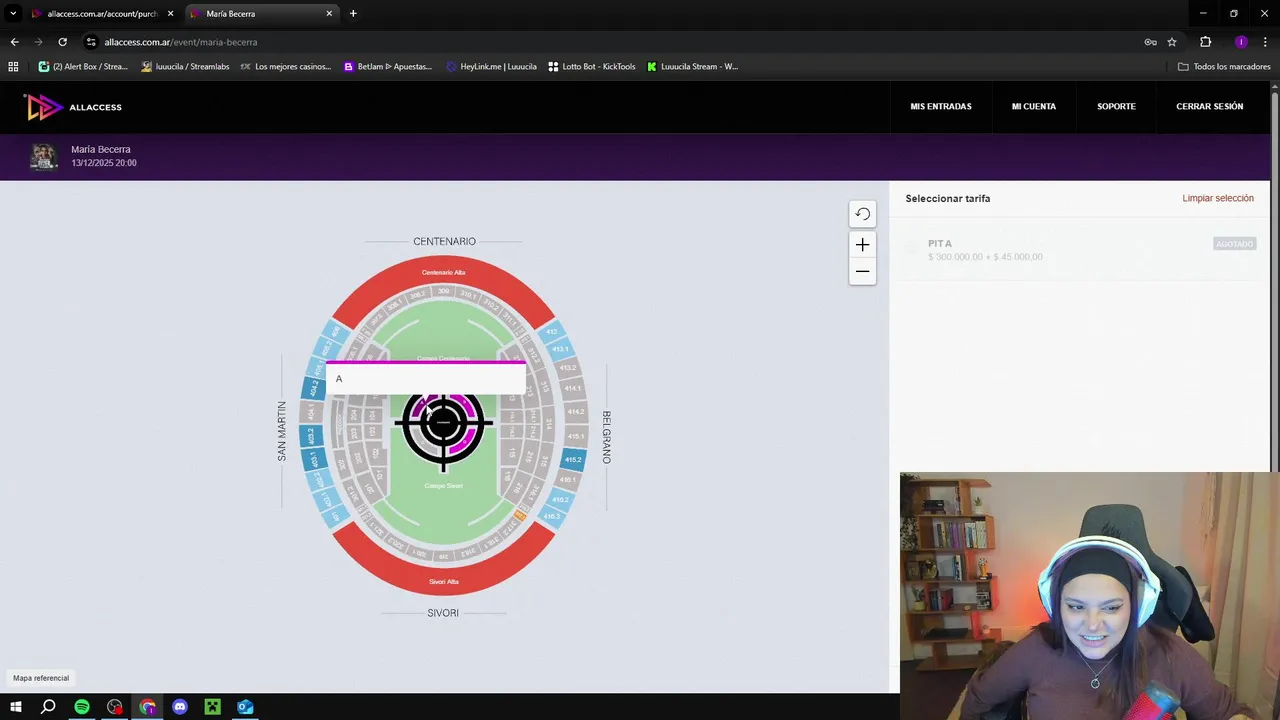
Task: Click the María Becerra event thumbnail
Action: [x=43, y=157]
